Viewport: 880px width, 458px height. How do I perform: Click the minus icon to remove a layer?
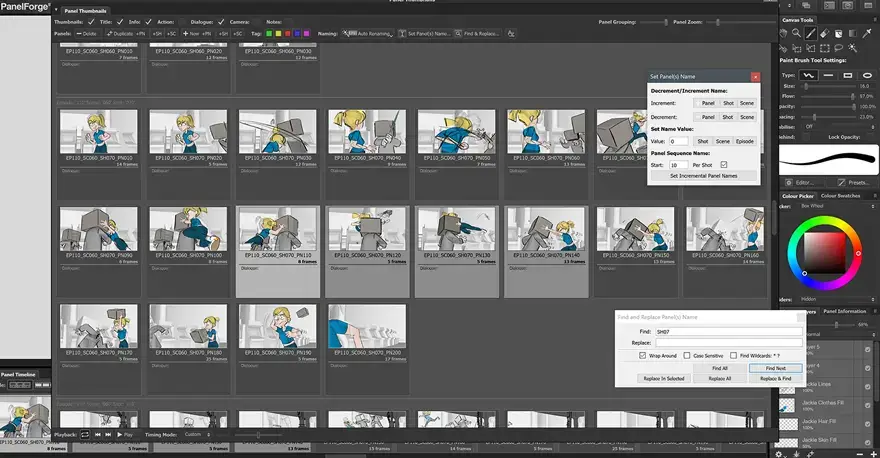pos(860,454)
